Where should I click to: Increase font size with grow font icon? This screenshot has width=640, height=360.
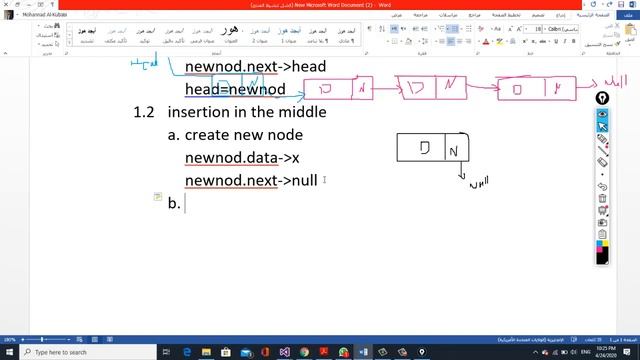coord(519,29)
